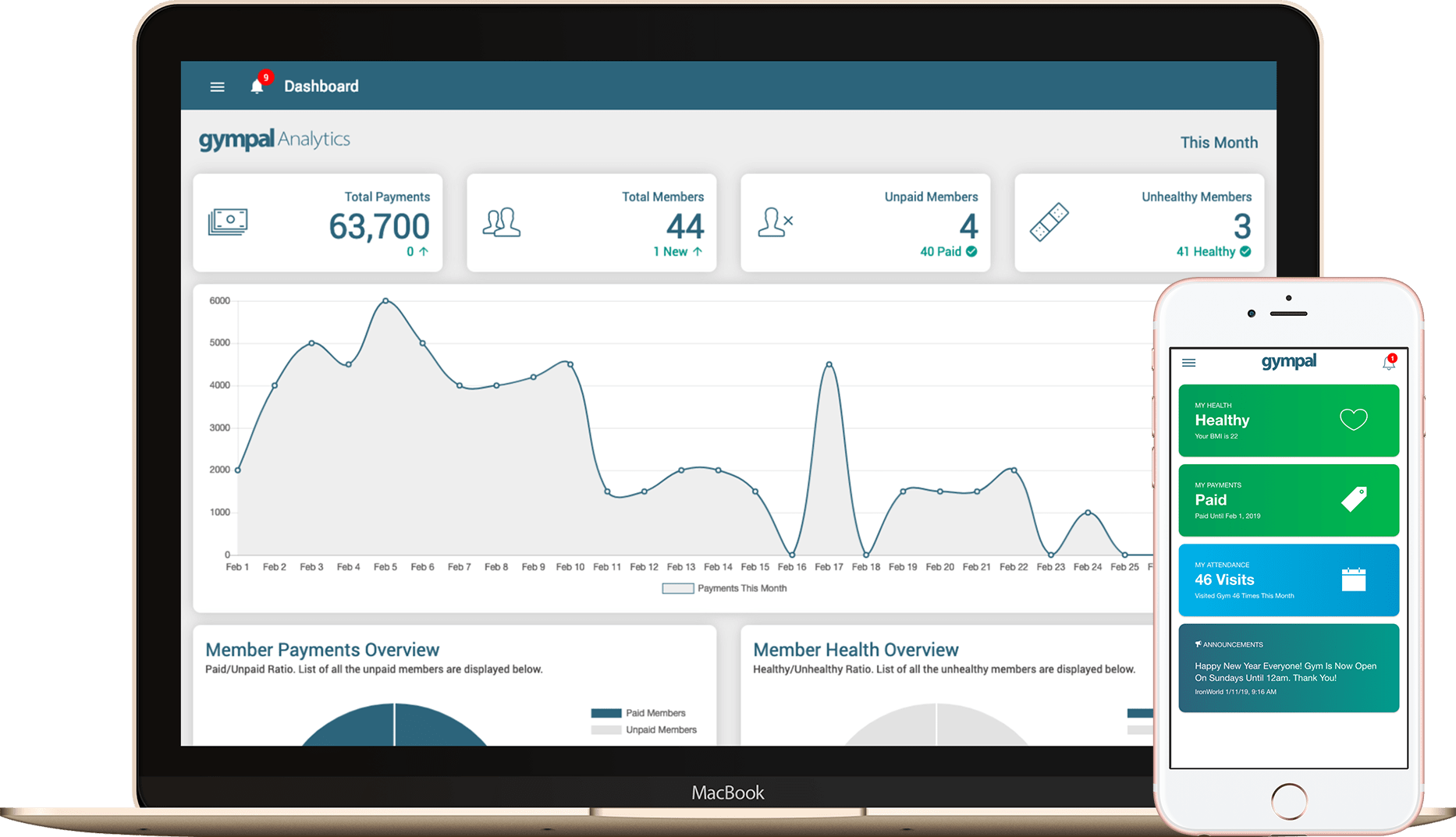Open the phone app hamburger menu
The height and width of the screenshot is (837, 1456).
[x=1188, y=363]
